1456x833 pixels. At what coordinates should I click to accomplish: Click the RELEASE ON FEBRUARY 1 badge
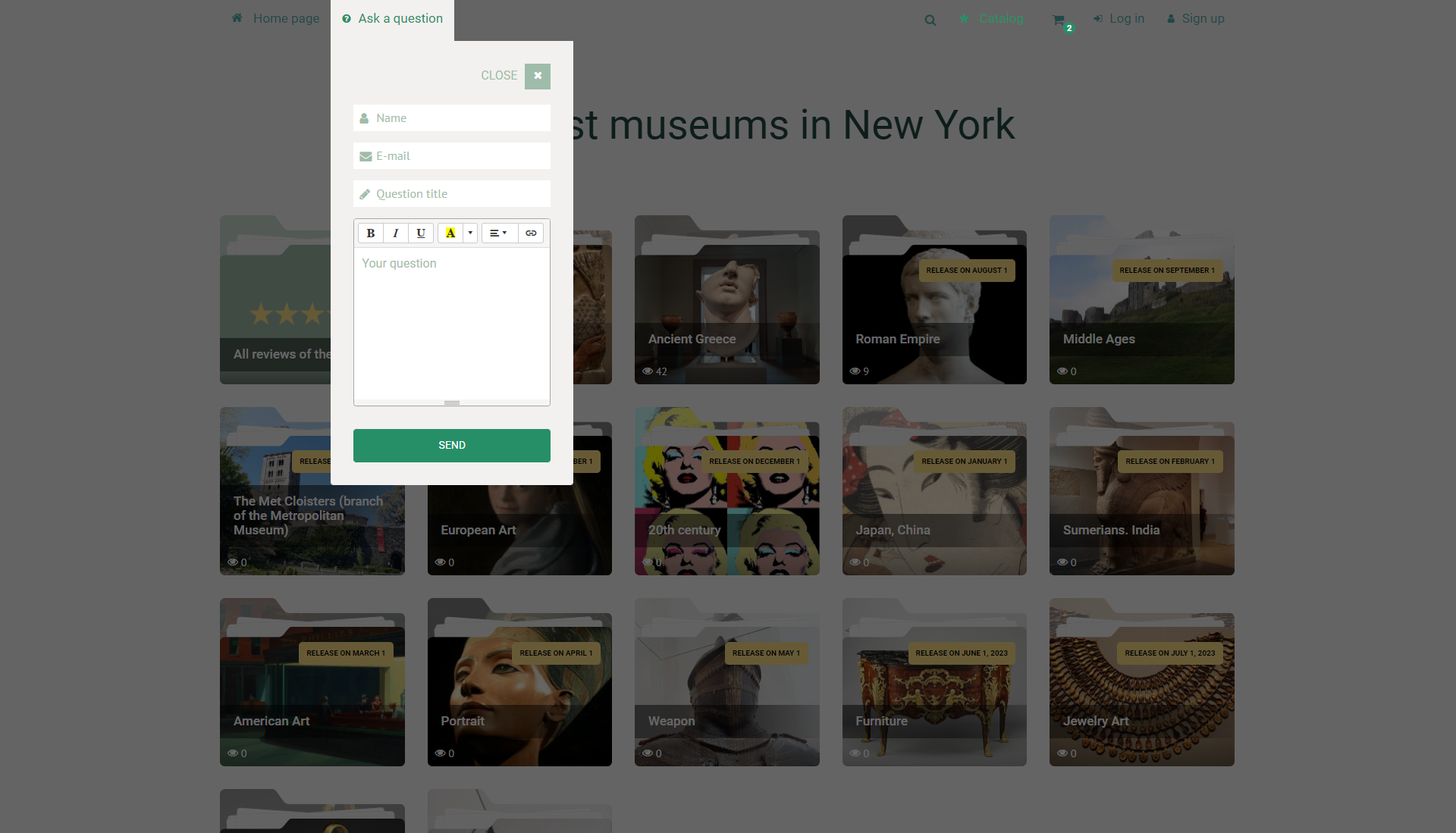pos(1169,462)
